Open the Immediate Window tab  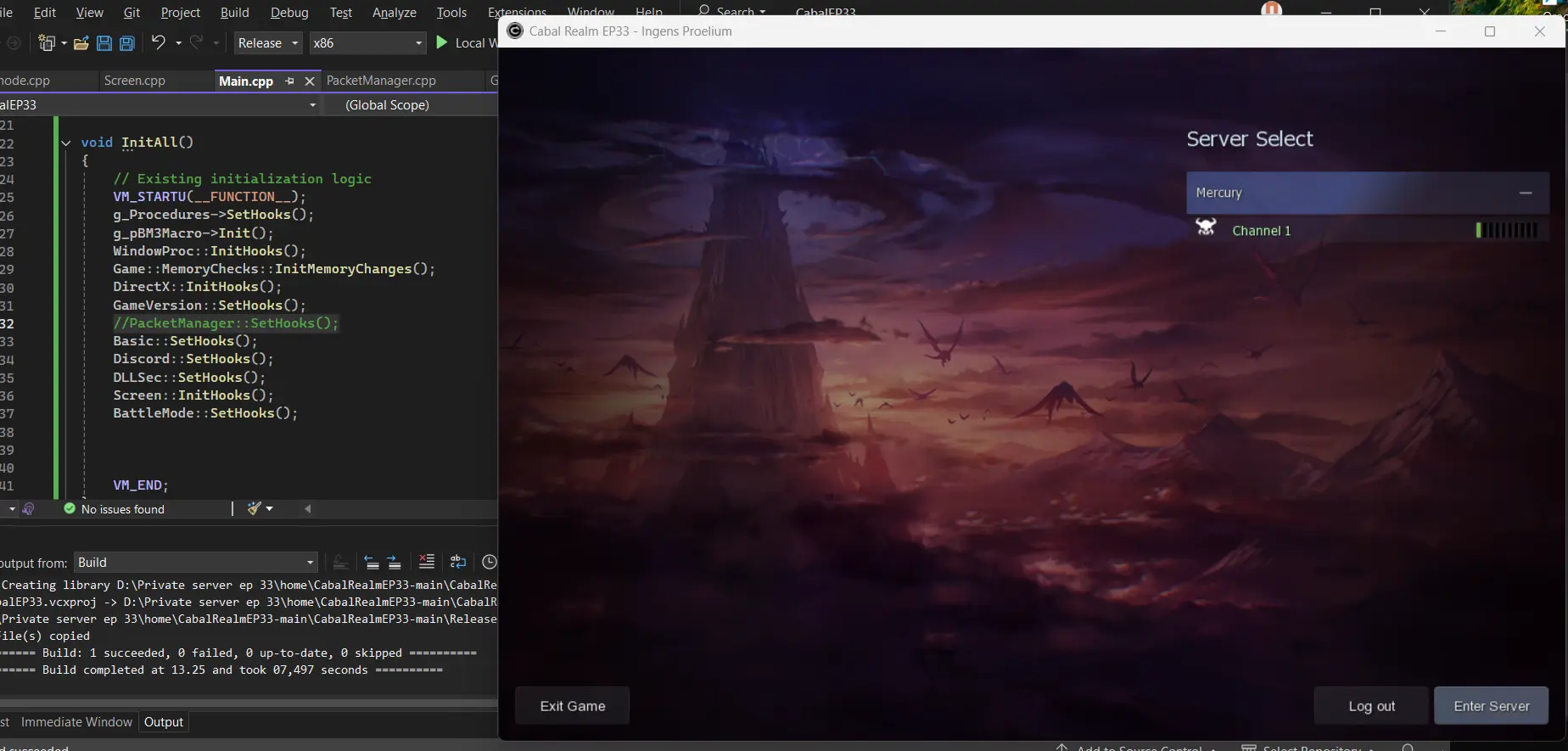pos(76,722)
